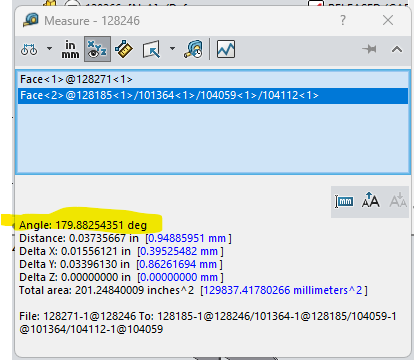Open Measurement History icon
The width and height of the screenshot is (414, 360).
click(194, 50)
